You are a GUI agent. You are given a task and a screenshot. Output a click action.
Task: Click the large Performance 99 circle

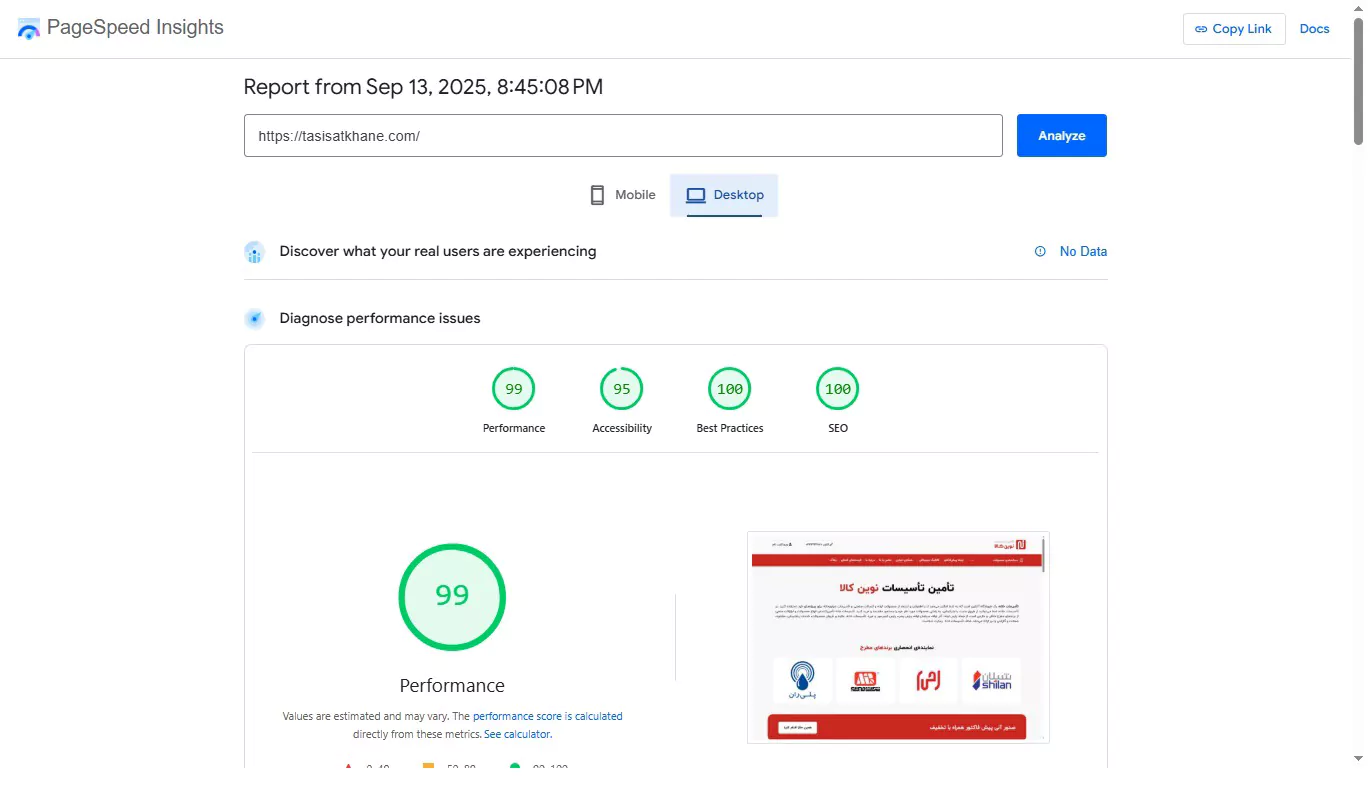[452, 596]
